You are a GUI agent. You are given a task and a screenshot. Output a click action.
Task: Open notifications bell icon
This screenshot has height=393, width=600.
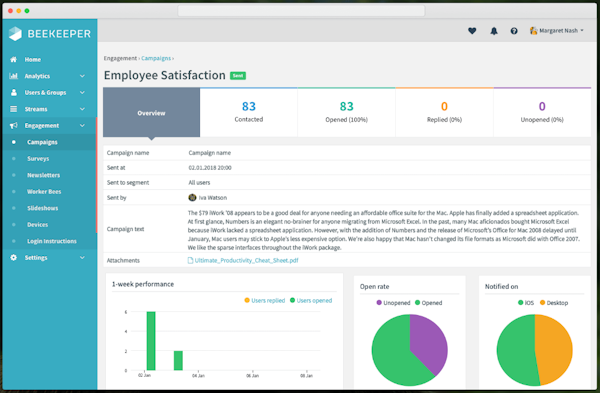coord(494,31)
